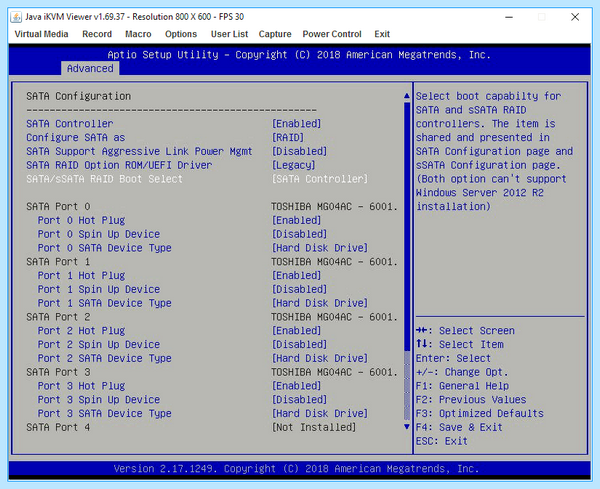This screenshot has height=489, width=600.
Task: Select the Port 3 Hot Plug entry
Action: point(81,386)
